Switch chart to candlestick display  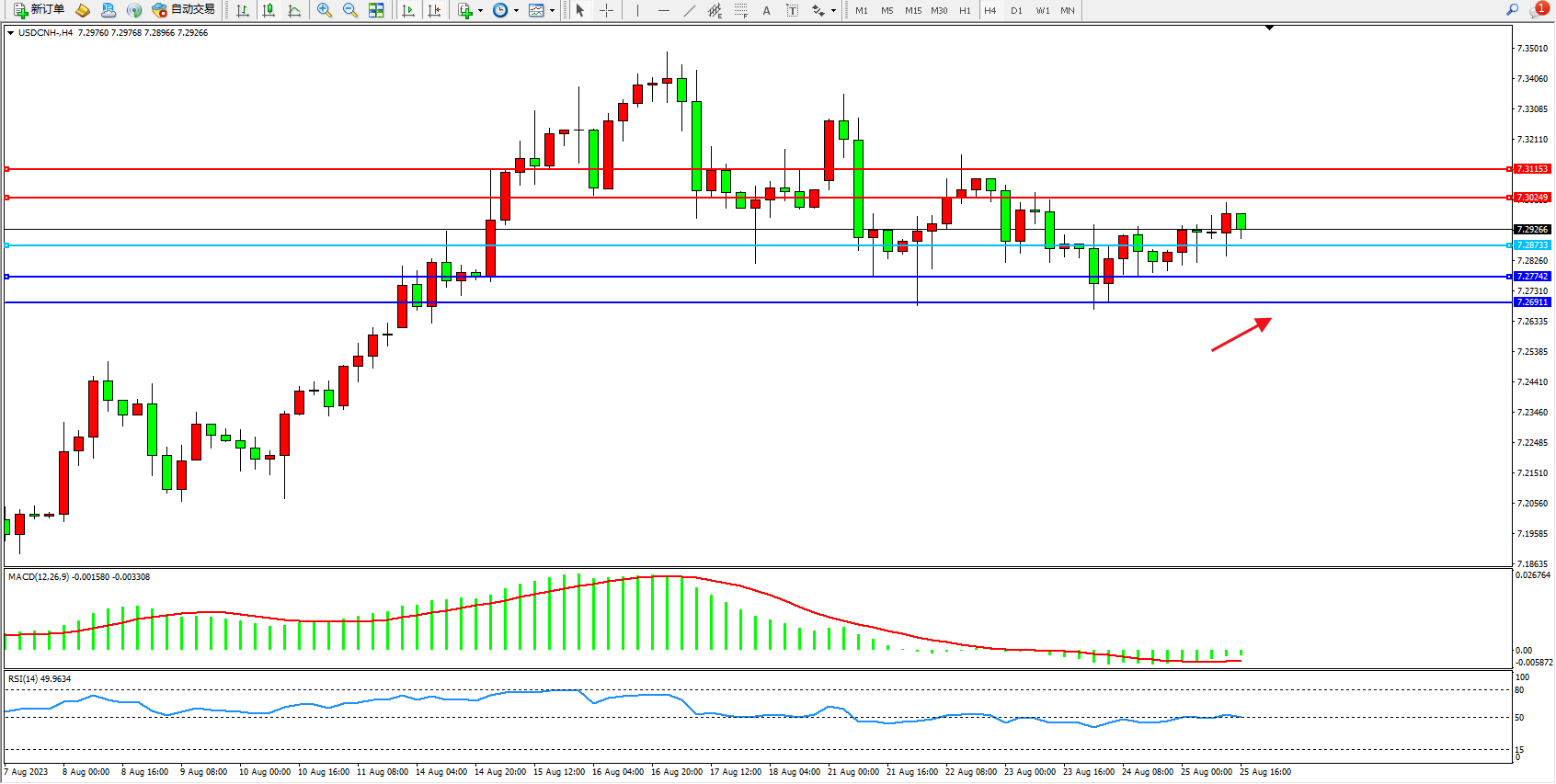click(x=269, y=10)
